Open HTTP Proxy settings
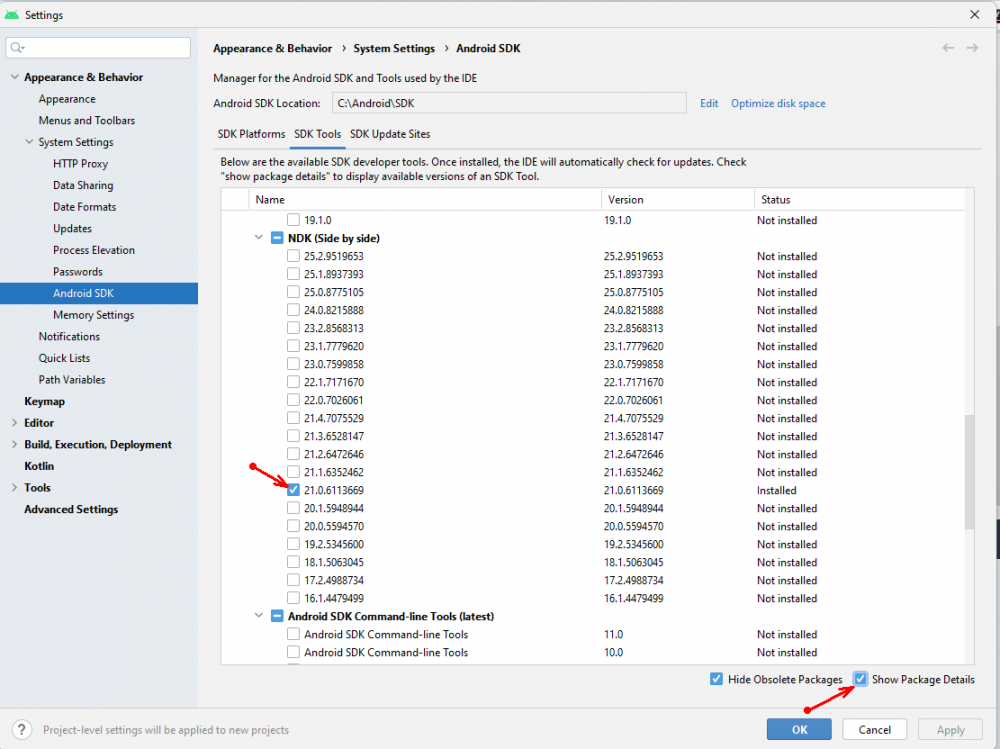Viewport: 1000px width, 749px height. point(80,163)
